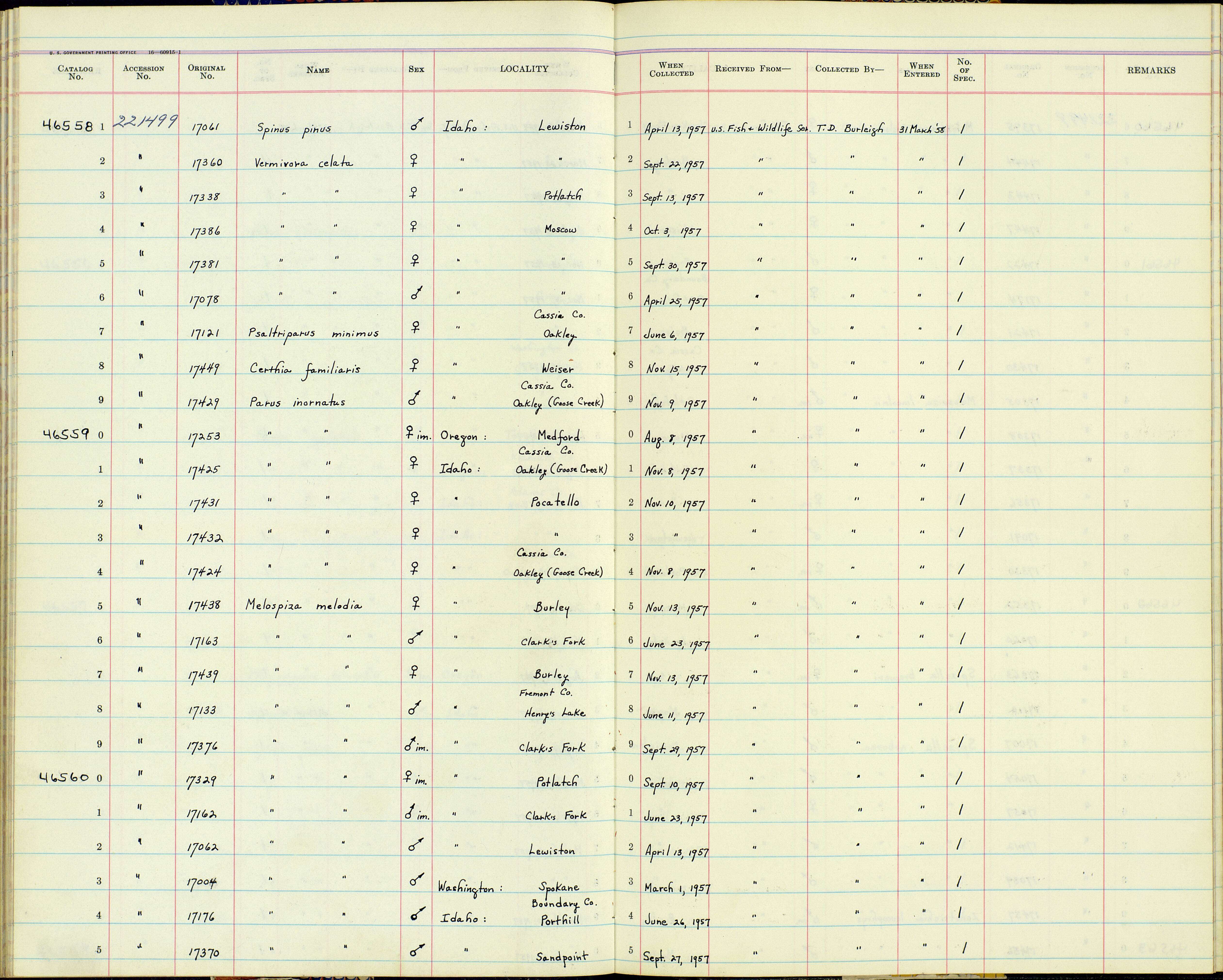Select species name Certhia familiaris
The height and width of the screenshot is (980, 1223).
pyautogui.click(x=305, y=370)
